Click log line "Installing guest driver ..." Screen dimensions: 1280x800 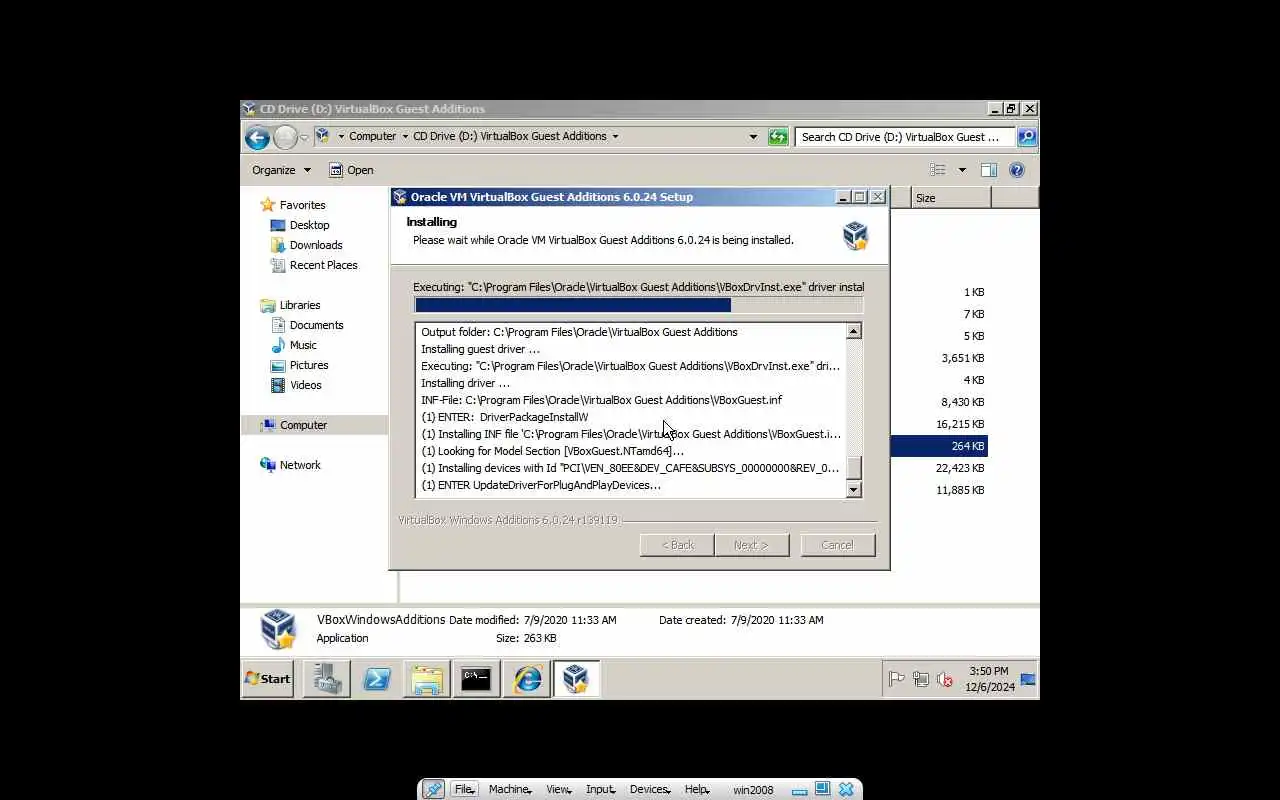(x=480, y=349)
